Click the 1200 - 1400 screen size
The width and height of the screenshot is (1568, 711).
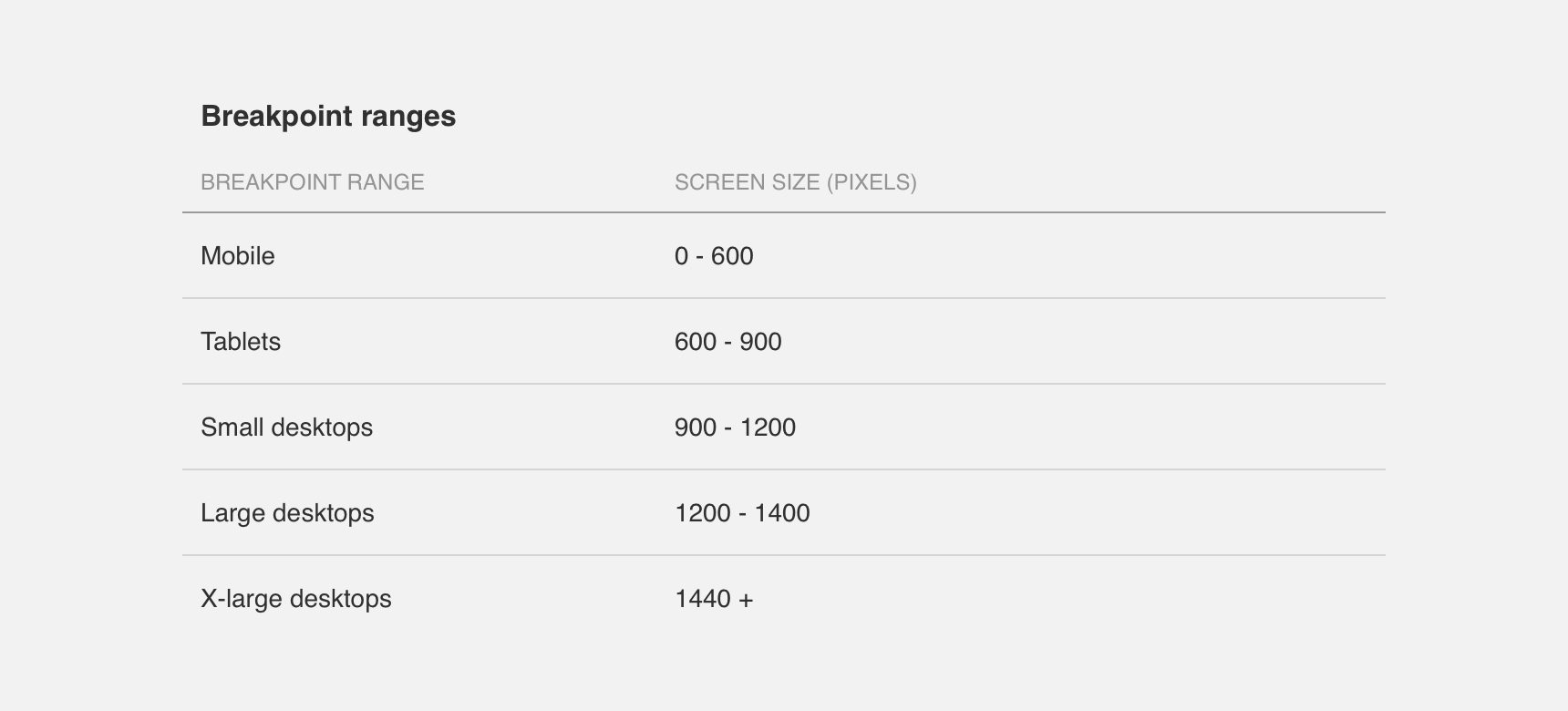tap(743, 512)
